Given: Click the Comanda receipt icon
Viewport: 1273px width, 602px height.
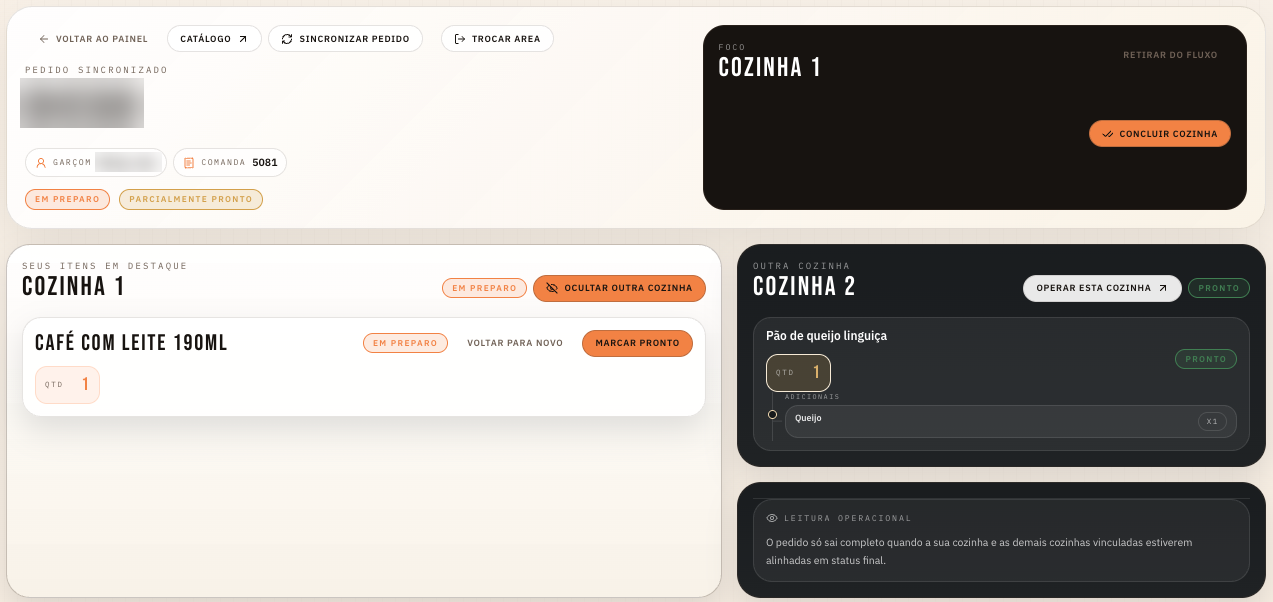Looking at the screenshot, I should pyautogui.click(x=189, y=162).
